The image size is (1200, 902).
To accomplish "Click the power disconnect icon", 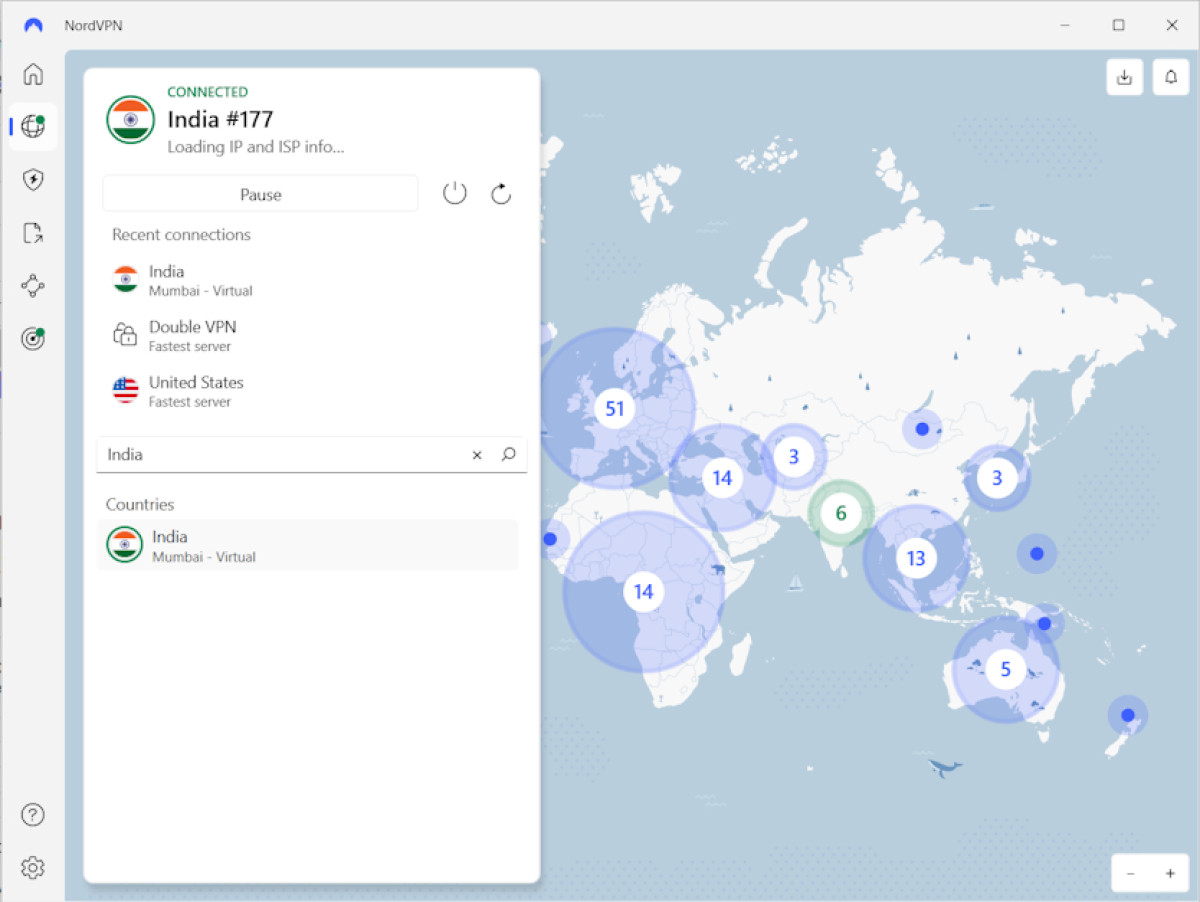I will (455, 194).
